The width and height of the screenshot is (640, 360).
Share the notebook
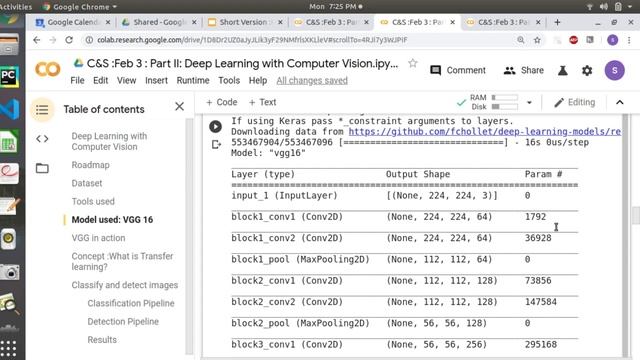pyautogui.click(x=523, y=70)
